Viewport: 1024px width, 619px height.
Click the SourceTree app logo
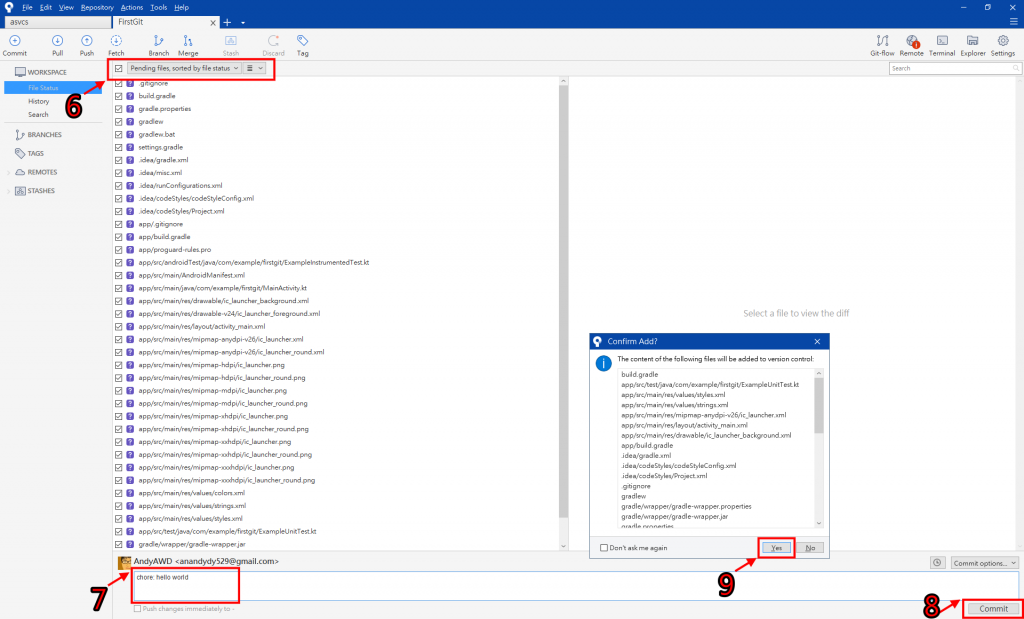pos(8,7)
